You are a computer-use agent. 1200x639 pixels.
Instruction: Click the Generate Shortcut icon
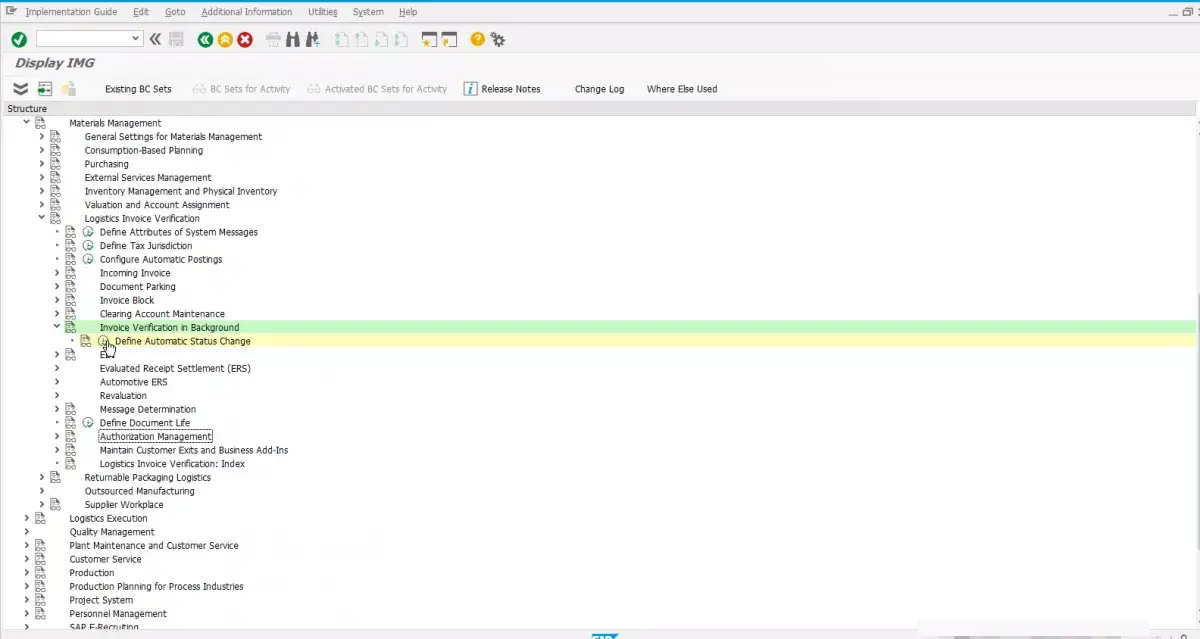(x=449, y=39)
